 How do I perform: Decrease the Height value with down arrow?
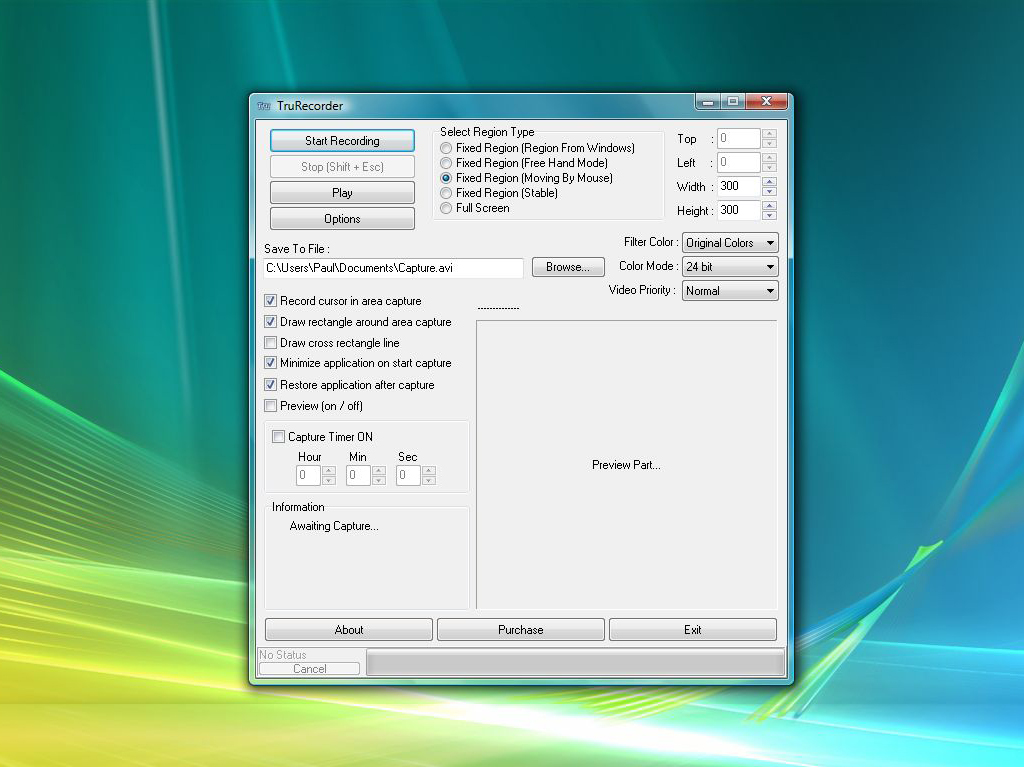[769, 215]
